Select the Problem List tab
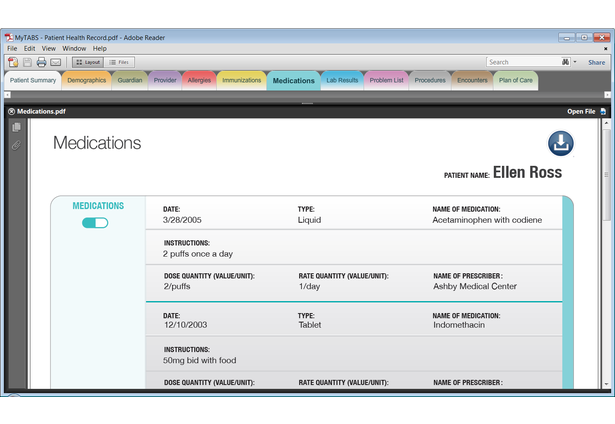Screen dimensions: 615x424 tap(386, 80)
